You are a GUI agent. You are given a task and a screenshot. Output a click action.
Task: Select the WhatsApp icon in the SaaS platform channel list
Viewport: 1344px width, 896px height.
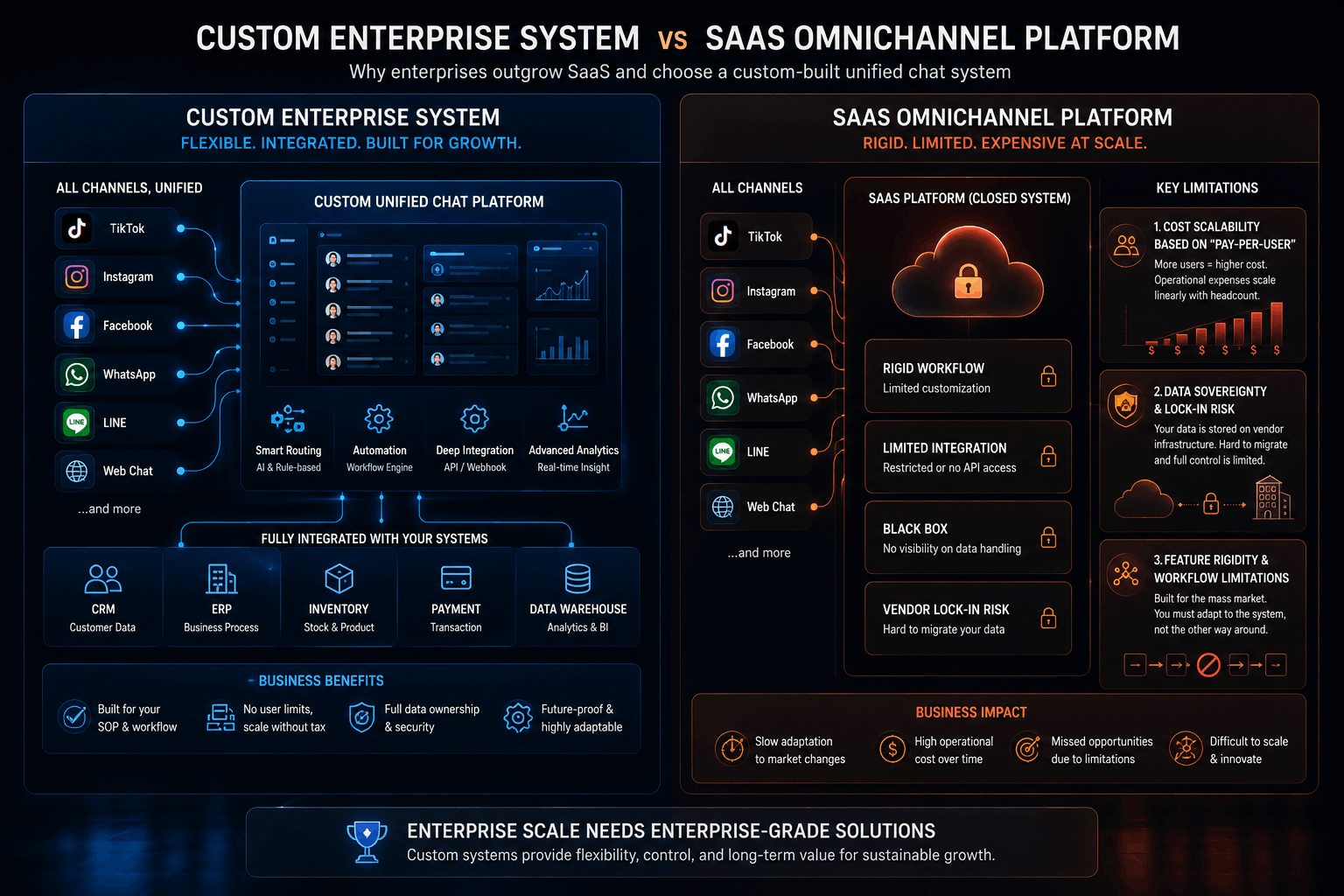pyautogui.click(x=723, y=397)
